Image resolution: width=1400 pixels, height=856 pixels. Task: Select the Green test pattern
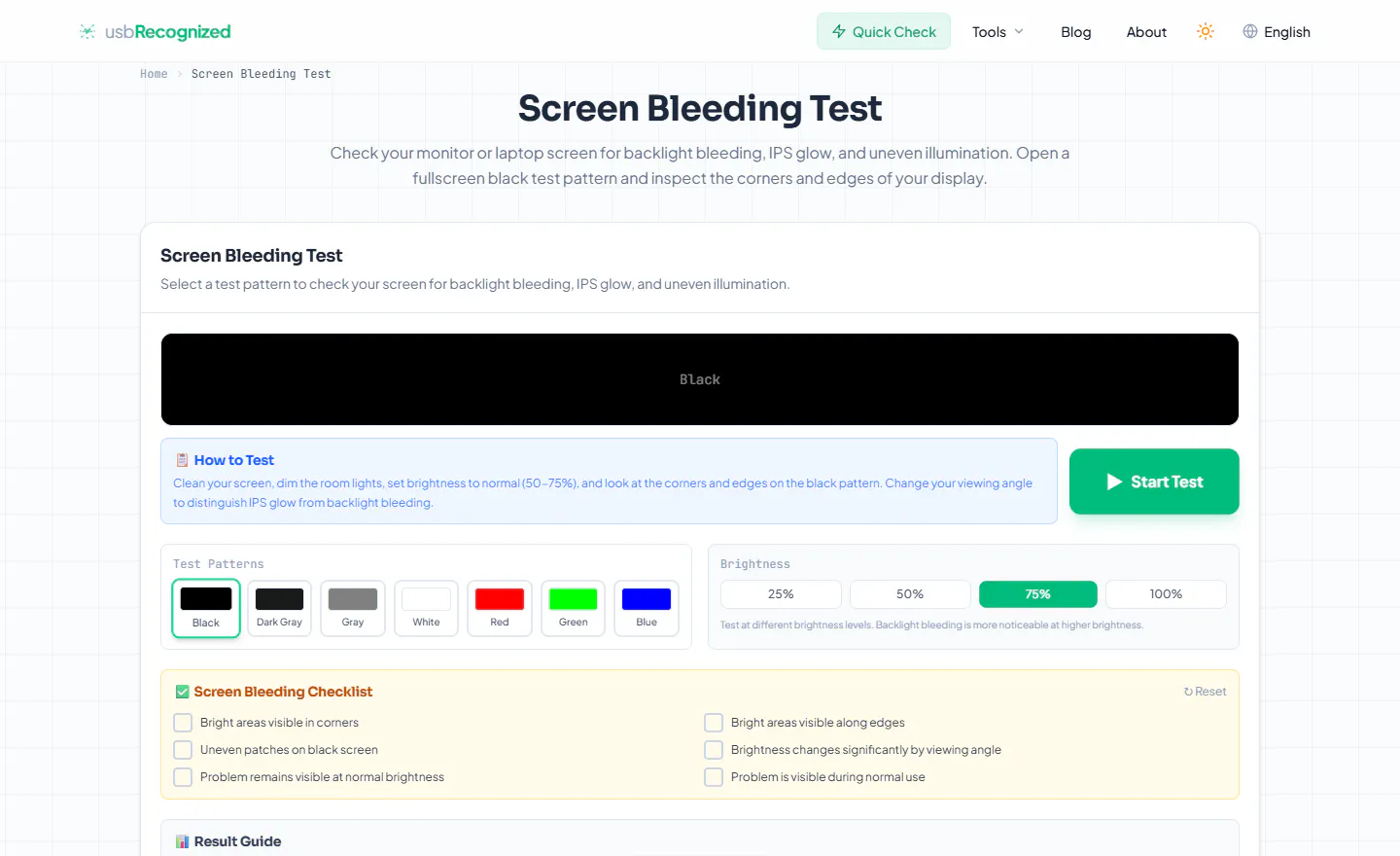(x=574, y=609)
